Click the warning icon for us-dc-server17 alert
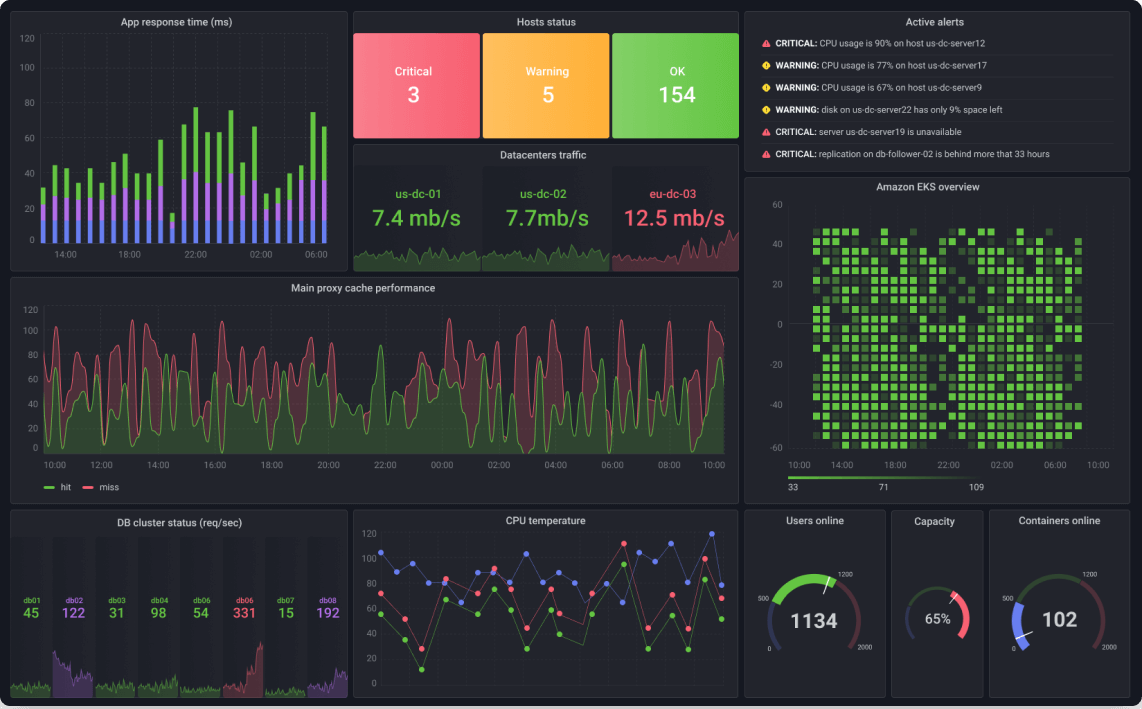Screen dimensions: 1142x709 point(765,66)
